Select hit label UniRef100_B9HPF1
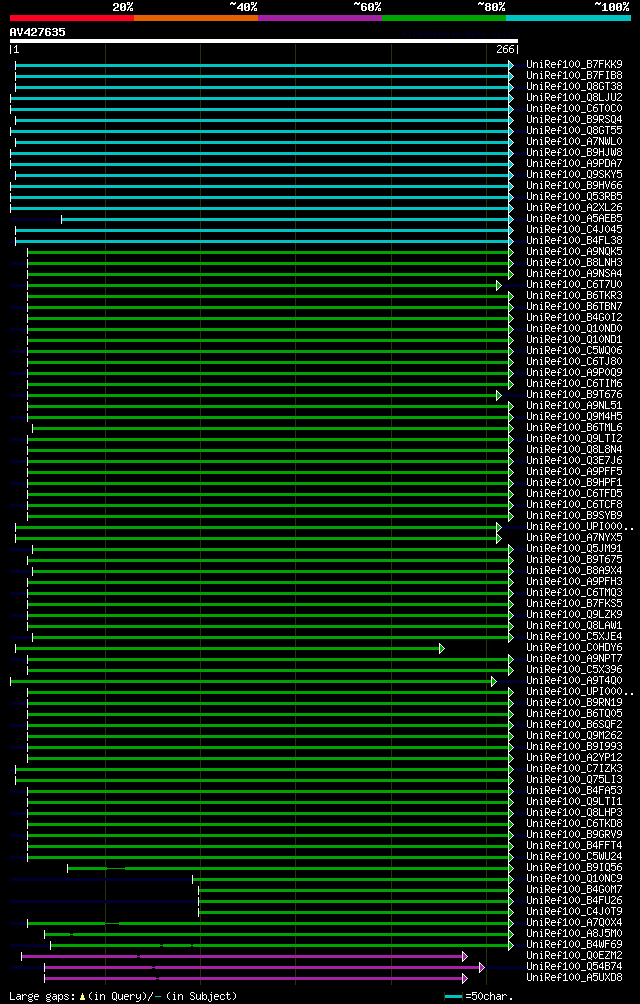 point(574,482)
